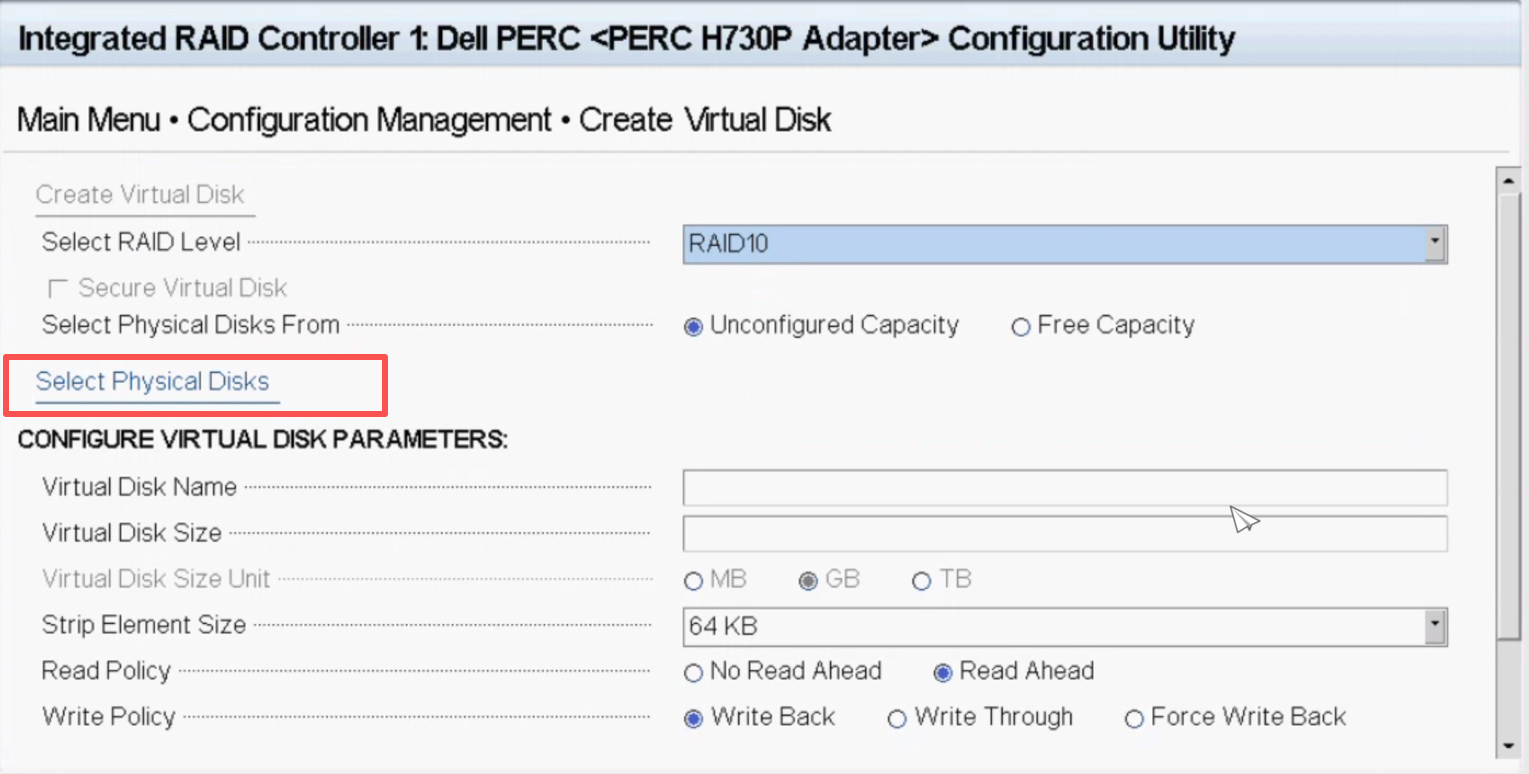
Task: Select the Unconfigured Capacity radio button
Action: [693, 327]
